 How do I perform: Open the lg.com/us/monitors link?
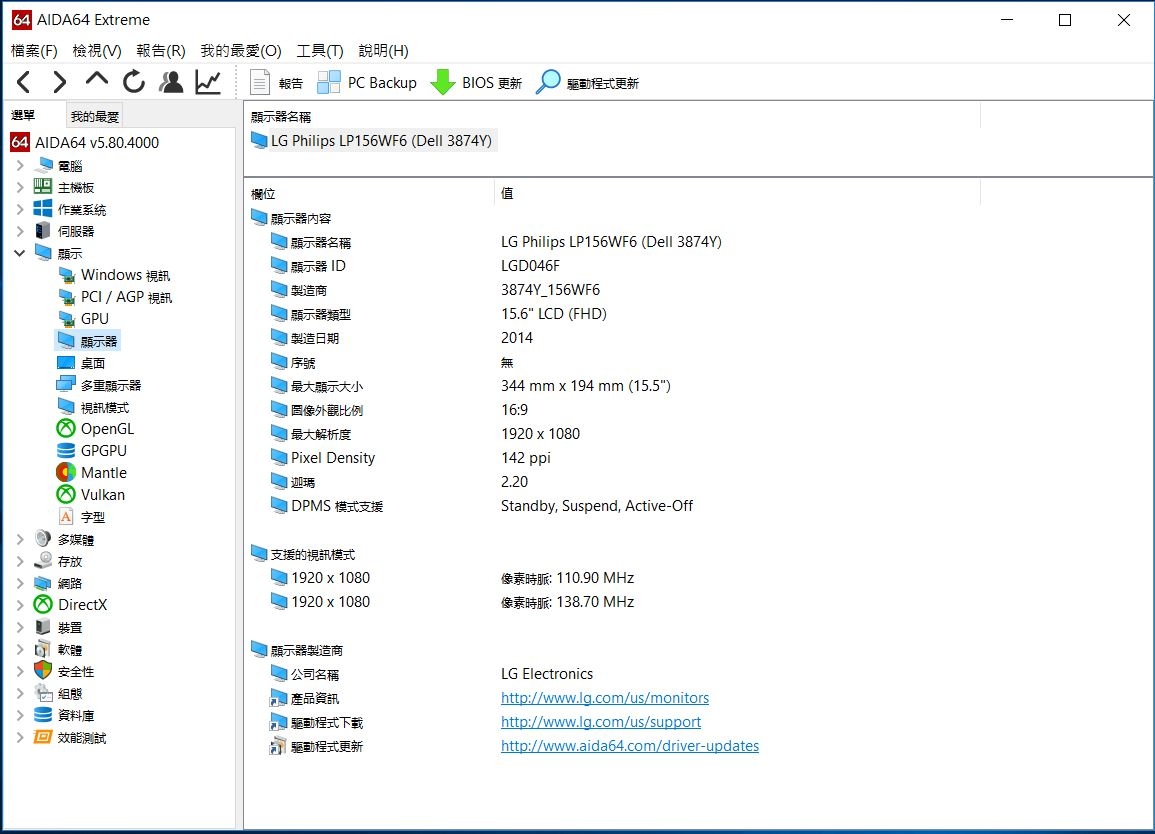(605, 698)
